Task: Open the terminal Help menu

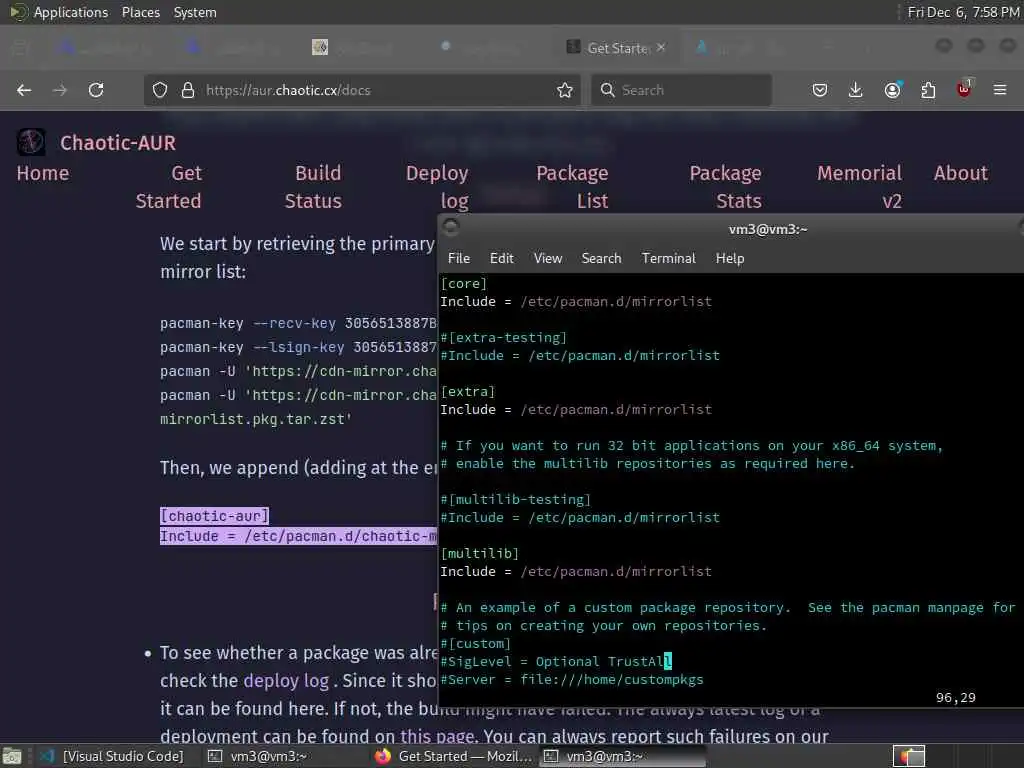Action: 730,259
